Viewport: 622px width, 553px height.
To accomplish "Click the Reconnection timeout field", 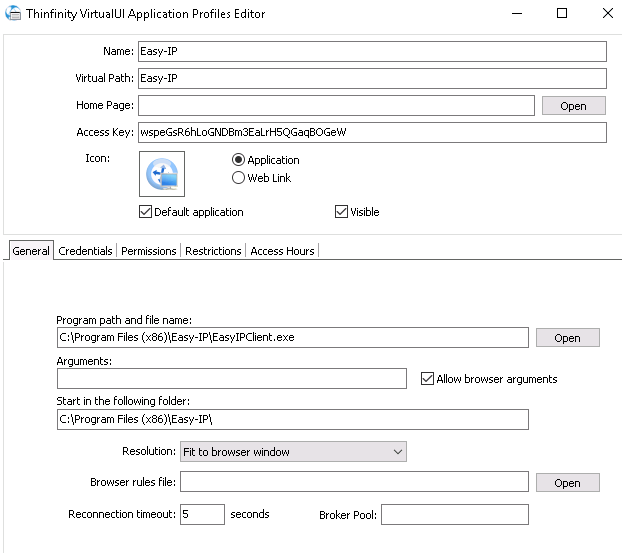I will click(x=202, y=515).
